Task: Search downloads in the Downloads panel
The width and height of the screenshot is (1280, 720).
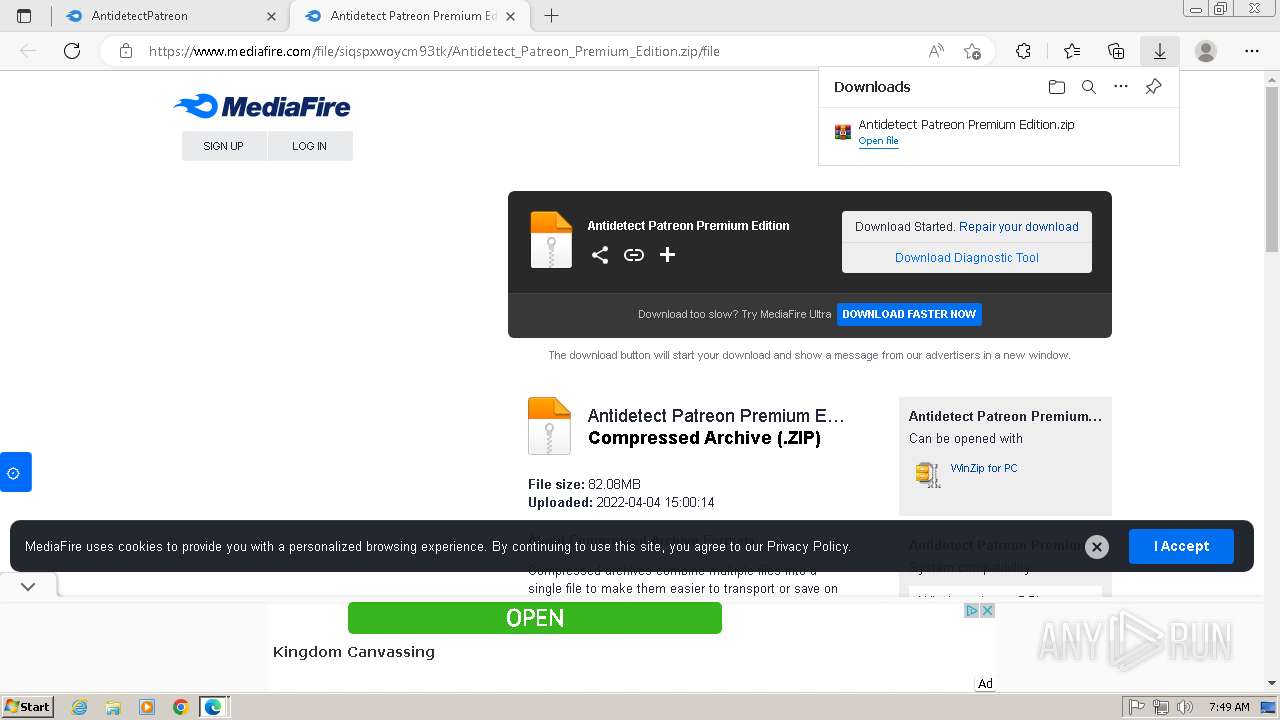Action: click(1089, 87)
